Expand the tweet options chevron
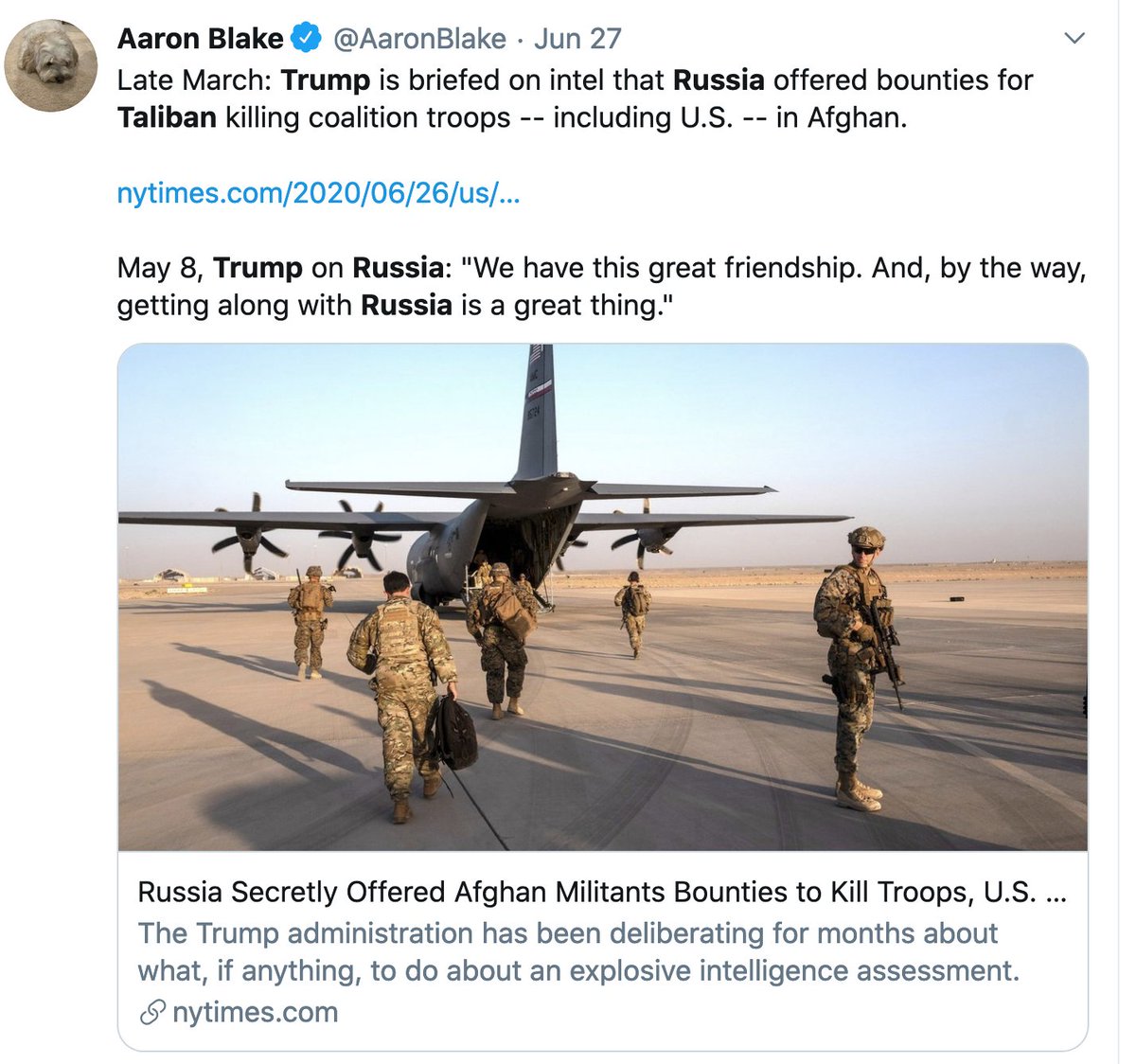Screen dimensions: 1136x1064 [x=1074, y=39]
